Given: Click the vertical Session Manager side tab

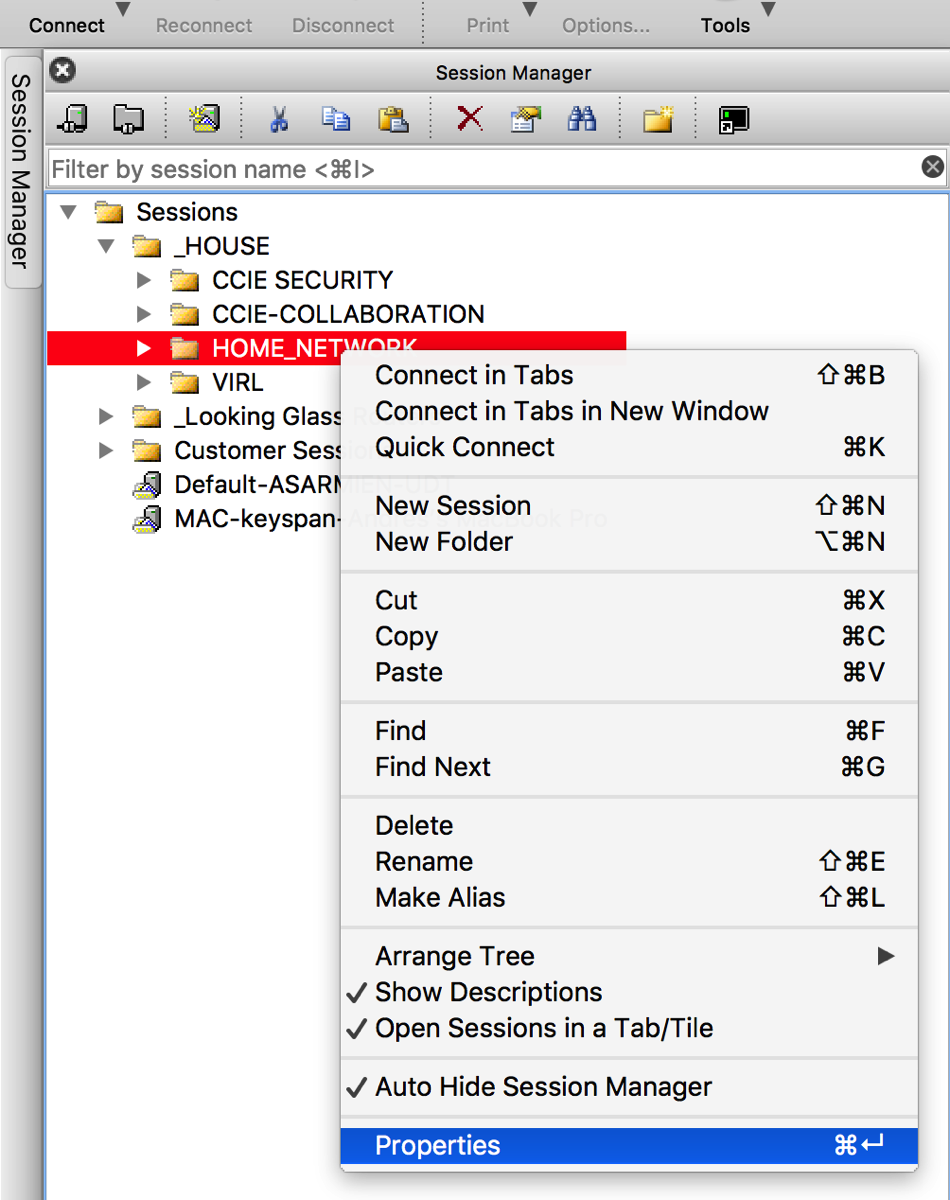Looking at the screenshot, I should pos(22,170).
